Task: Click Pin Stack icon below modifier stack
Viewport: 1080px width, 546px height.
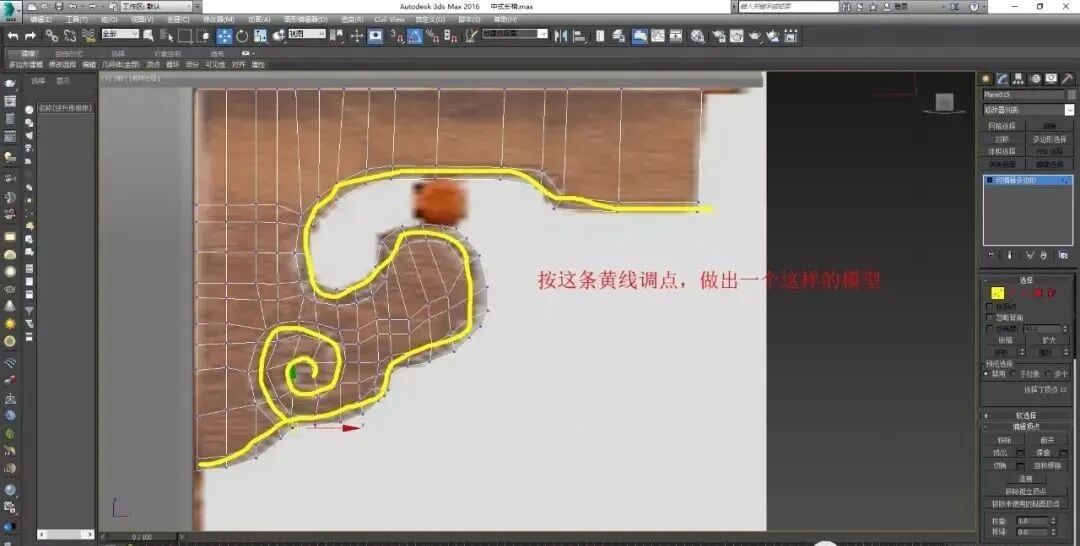Action: (992, 255)
